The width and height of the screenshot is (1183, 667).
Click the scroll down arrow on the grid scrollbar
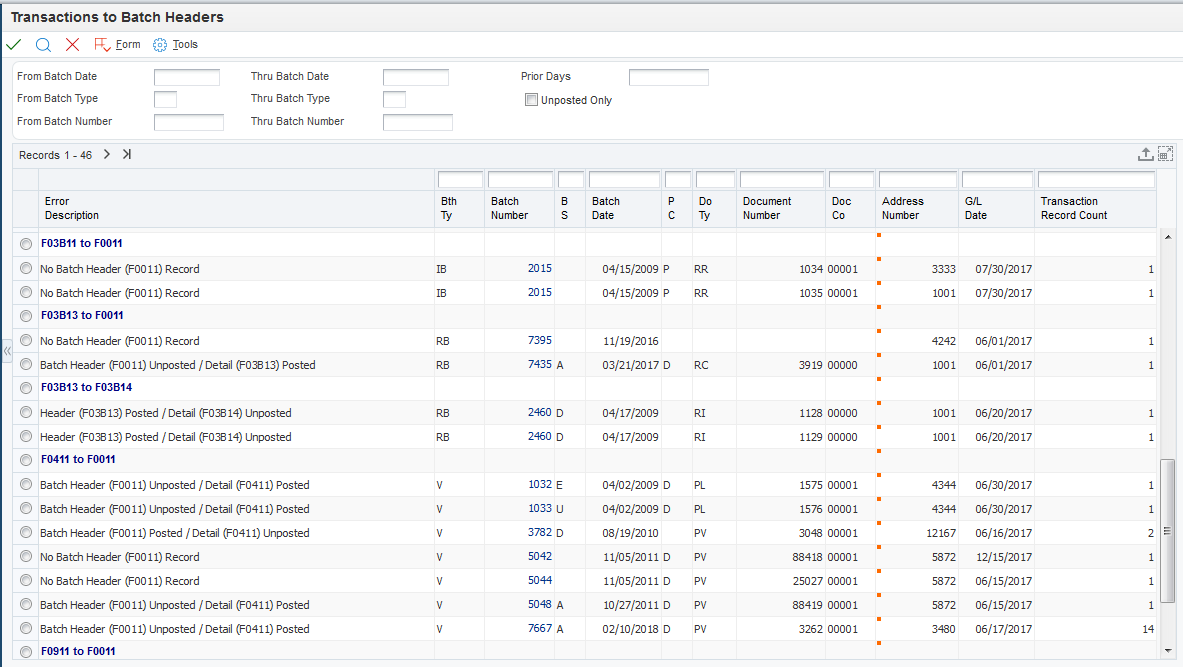click(1169, 650)
